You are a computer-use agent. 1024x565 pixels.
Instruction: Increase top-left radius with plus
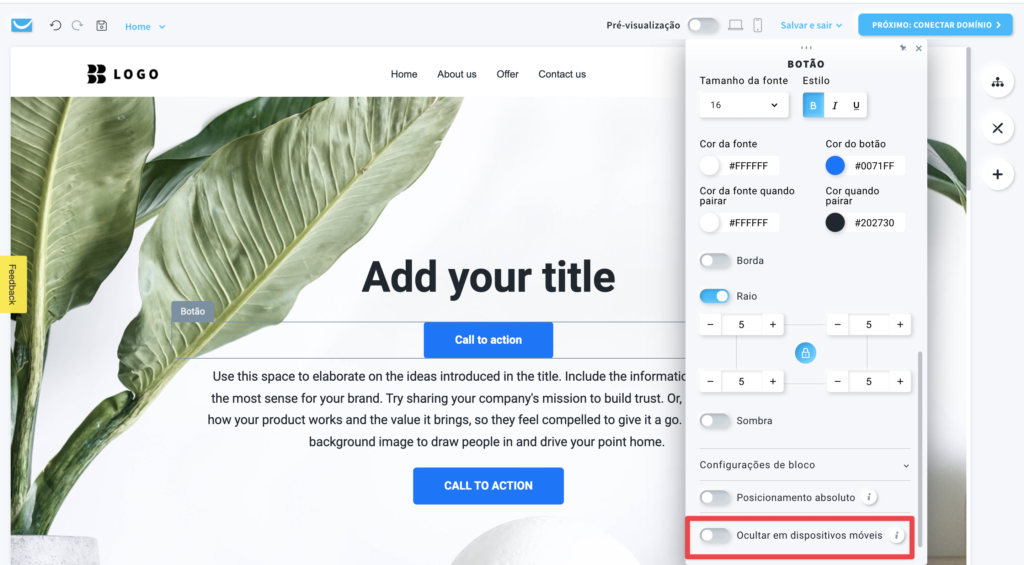(773, 325)
